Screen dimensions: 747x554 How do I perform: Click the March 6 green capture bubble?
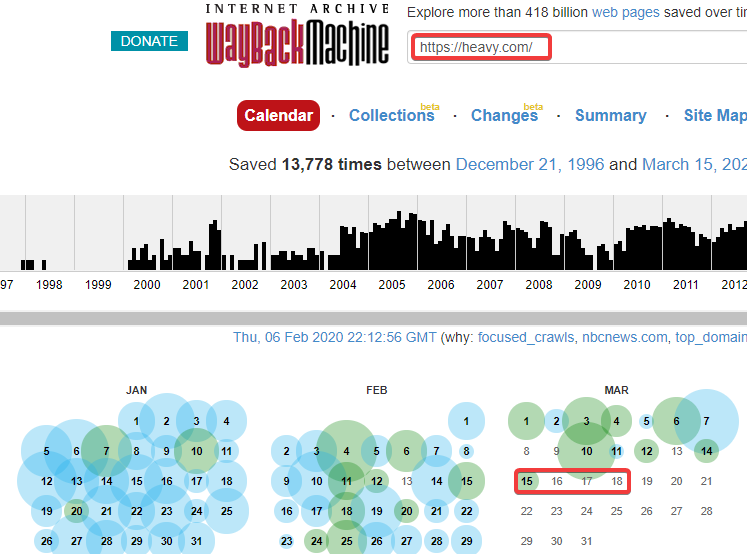(x=676, y=421)
